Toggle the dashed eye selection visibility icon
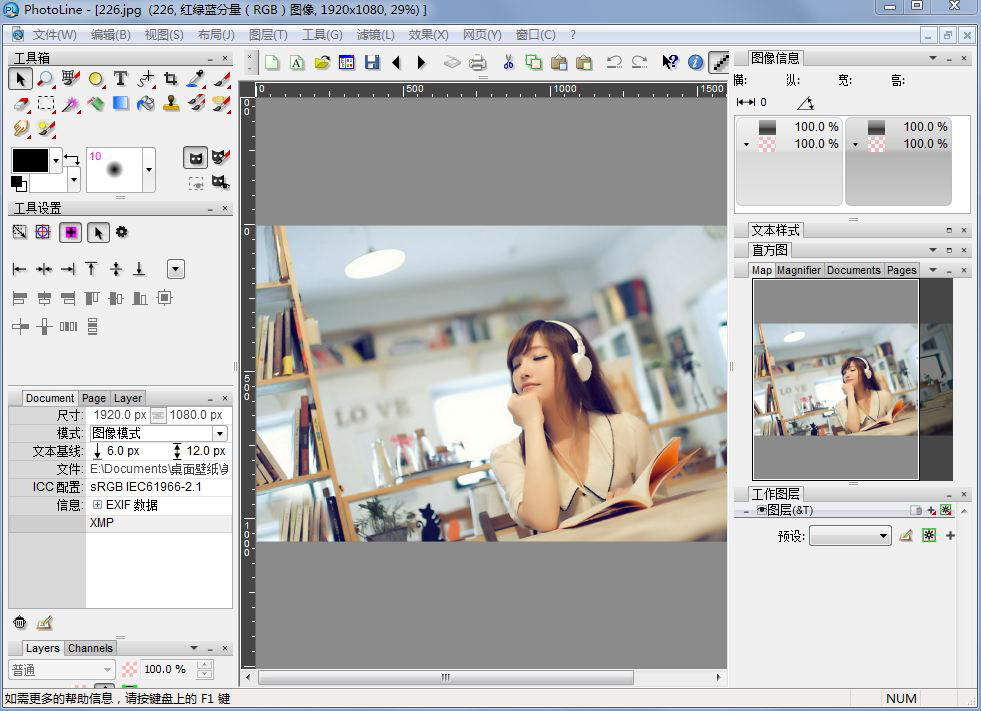981x711 pixels. 196,183
